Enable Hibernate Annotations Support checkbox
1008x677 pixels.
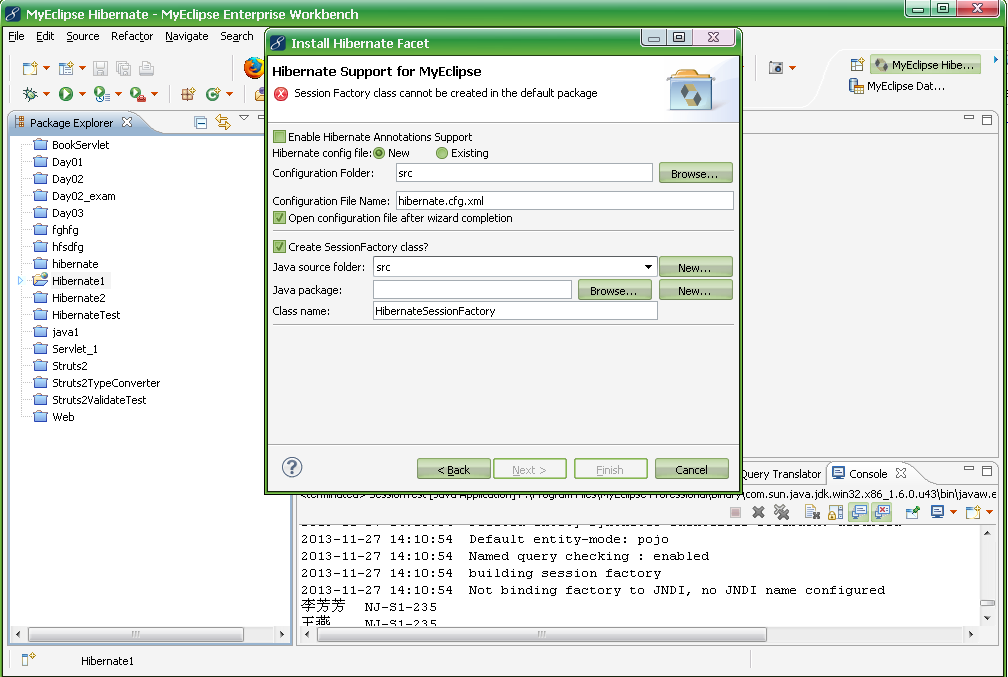279,136
